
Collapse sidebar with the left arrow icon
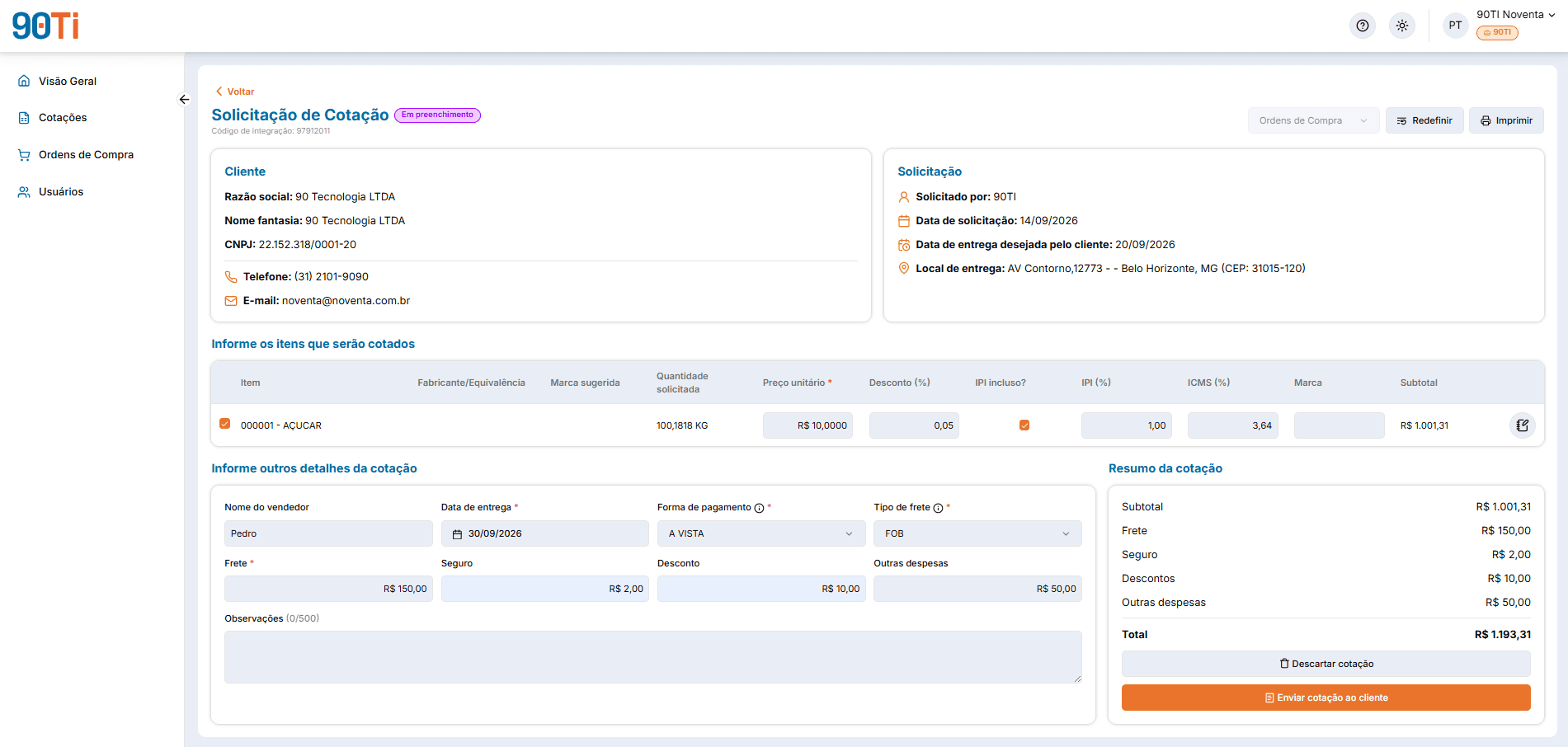click(x=184, y=100)
